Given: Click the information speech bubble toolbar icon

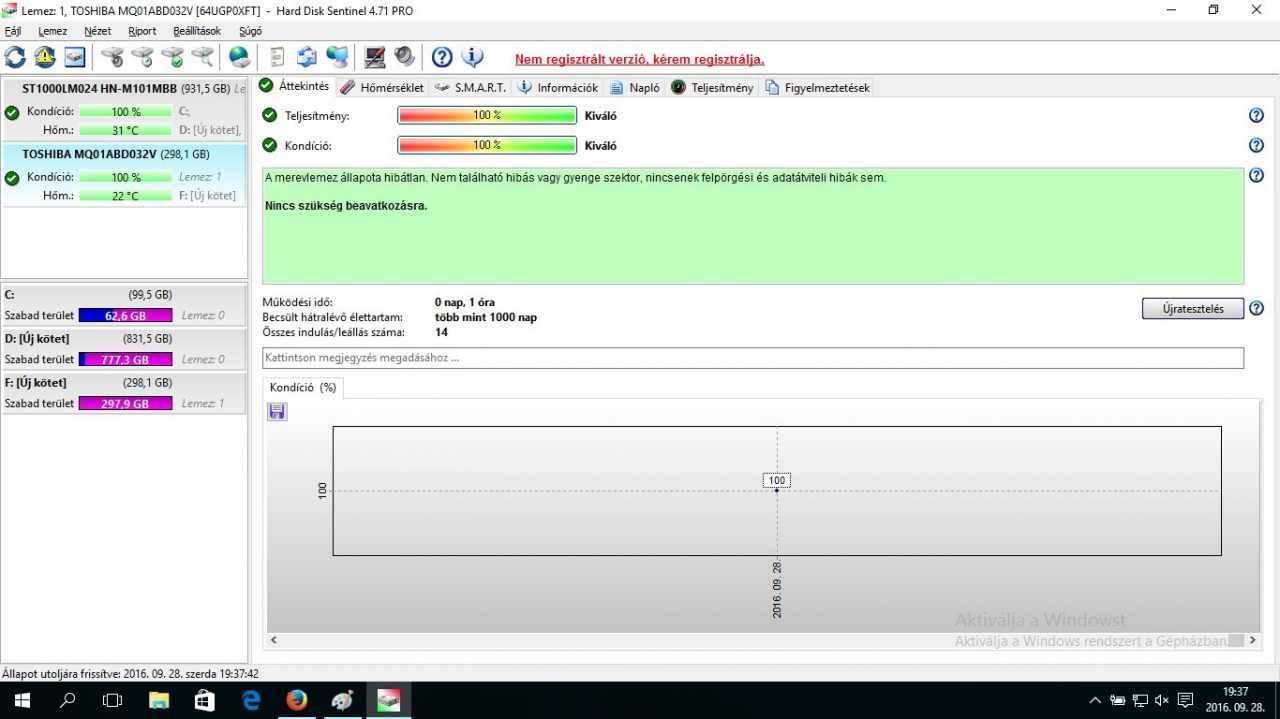Looking at the screenshot, I should point(472,57).
